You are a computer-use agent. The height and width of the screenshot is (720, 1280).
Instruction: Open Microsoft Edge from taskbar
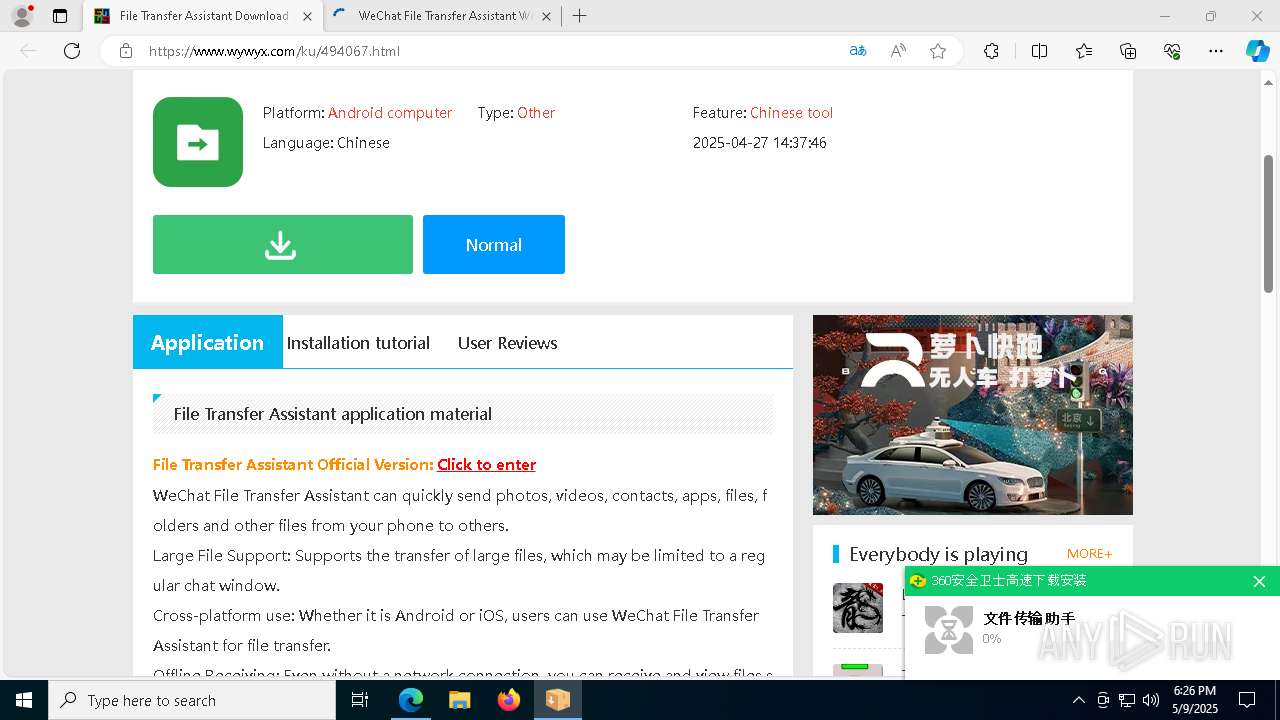pyautogui.click(x=411, y=700)
